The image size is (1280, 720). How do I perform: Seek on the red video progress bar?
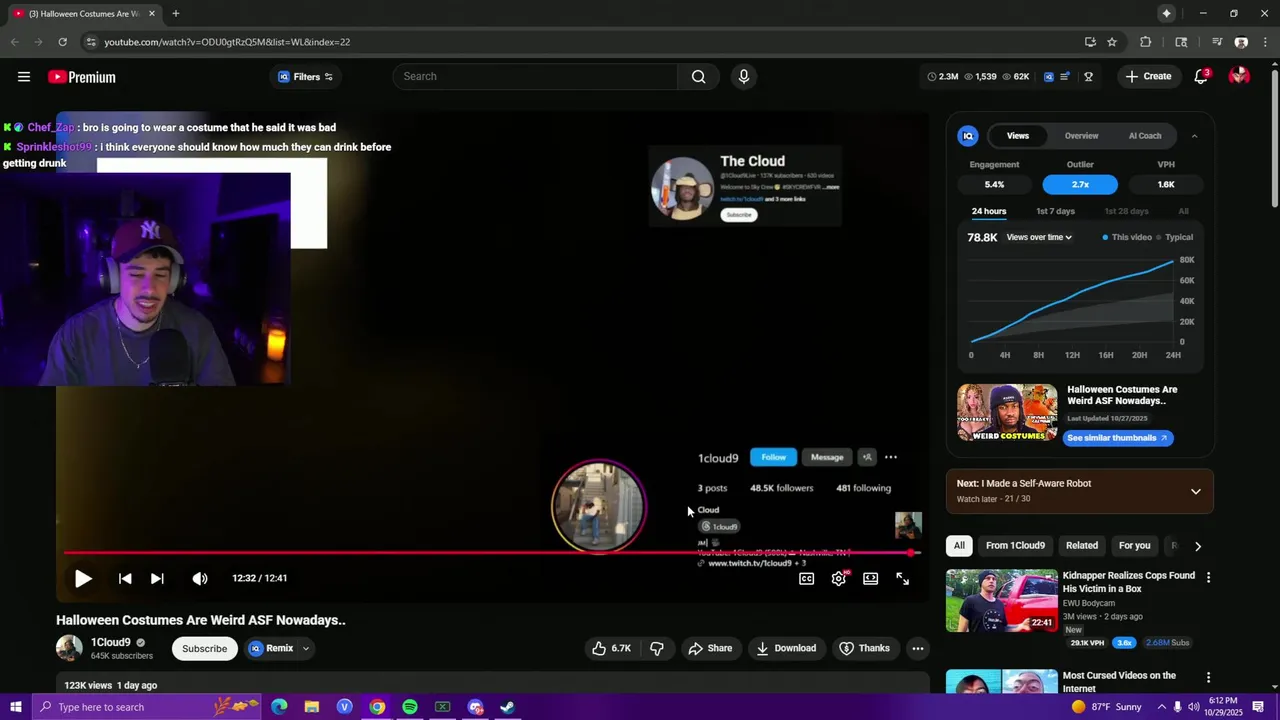tap(490, 552)
